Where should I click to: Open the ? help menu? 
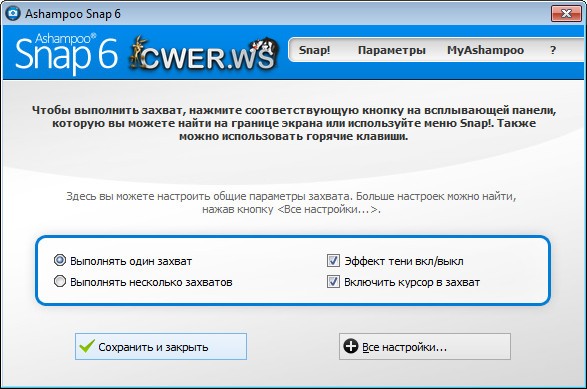[x=553, y=50]
